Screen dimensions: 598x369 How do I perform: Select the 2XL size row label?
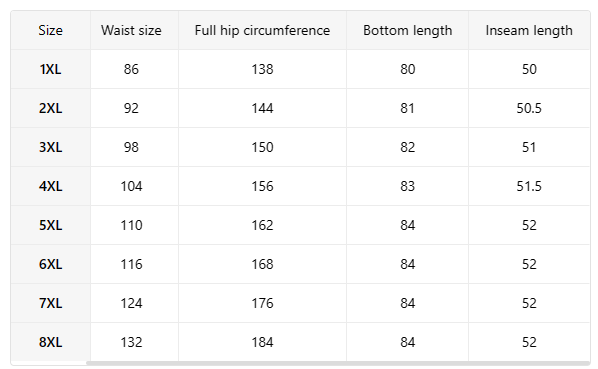(x=50, y=108)
